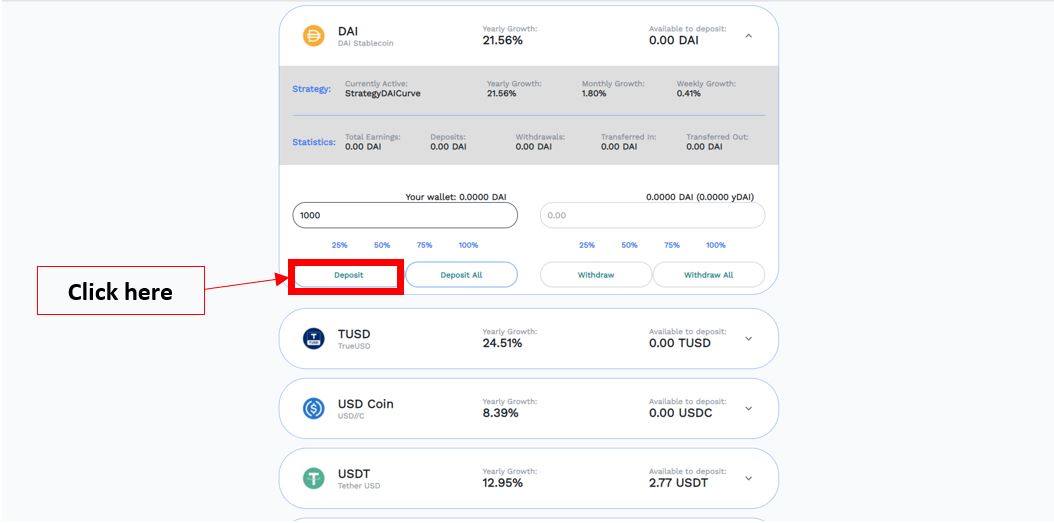This screenshot has height=523, width=1054.
Task: Click the Withdrawals 0.00 DAI statistic
Action: (534, 147)
